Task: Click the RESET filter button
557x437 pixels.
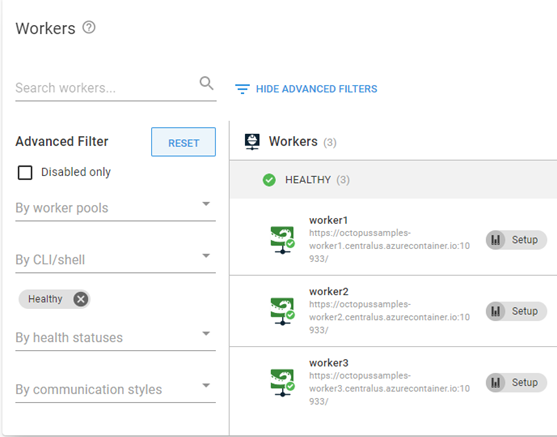Action: coord(183,142)
